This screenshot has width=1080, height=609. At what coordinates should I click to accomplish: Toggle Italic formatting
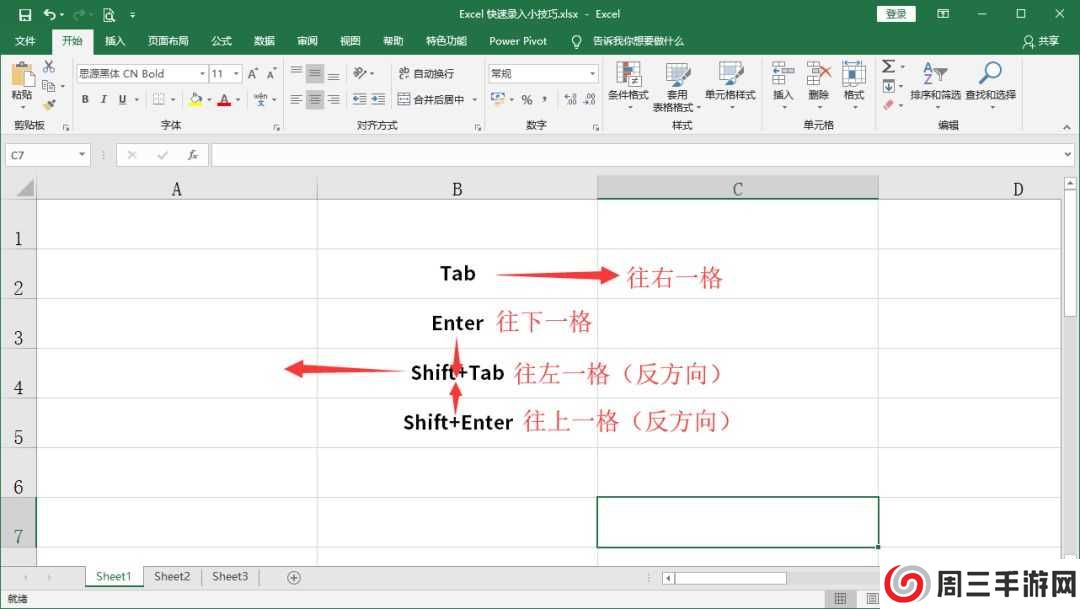click(x=104, y=100)
